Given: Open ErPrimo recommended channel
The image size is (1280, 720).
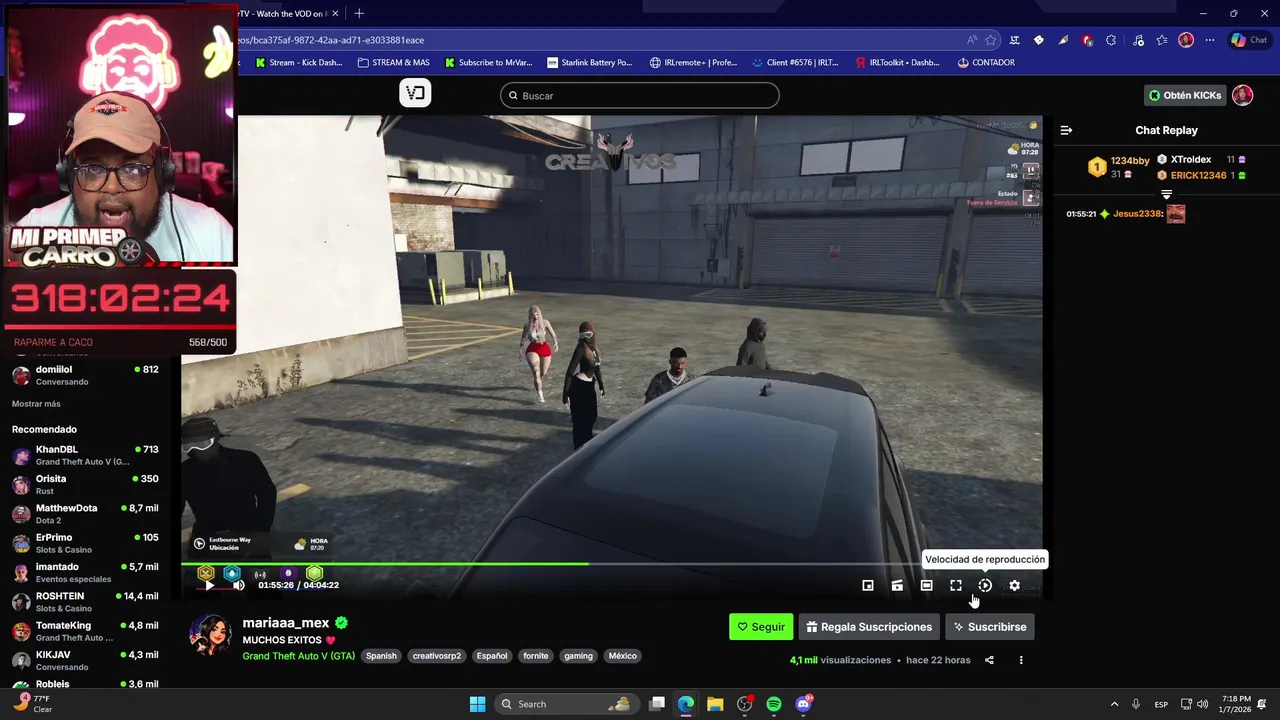Looking at the screenshot, I should pyautogui.click(x=85, y=543).
